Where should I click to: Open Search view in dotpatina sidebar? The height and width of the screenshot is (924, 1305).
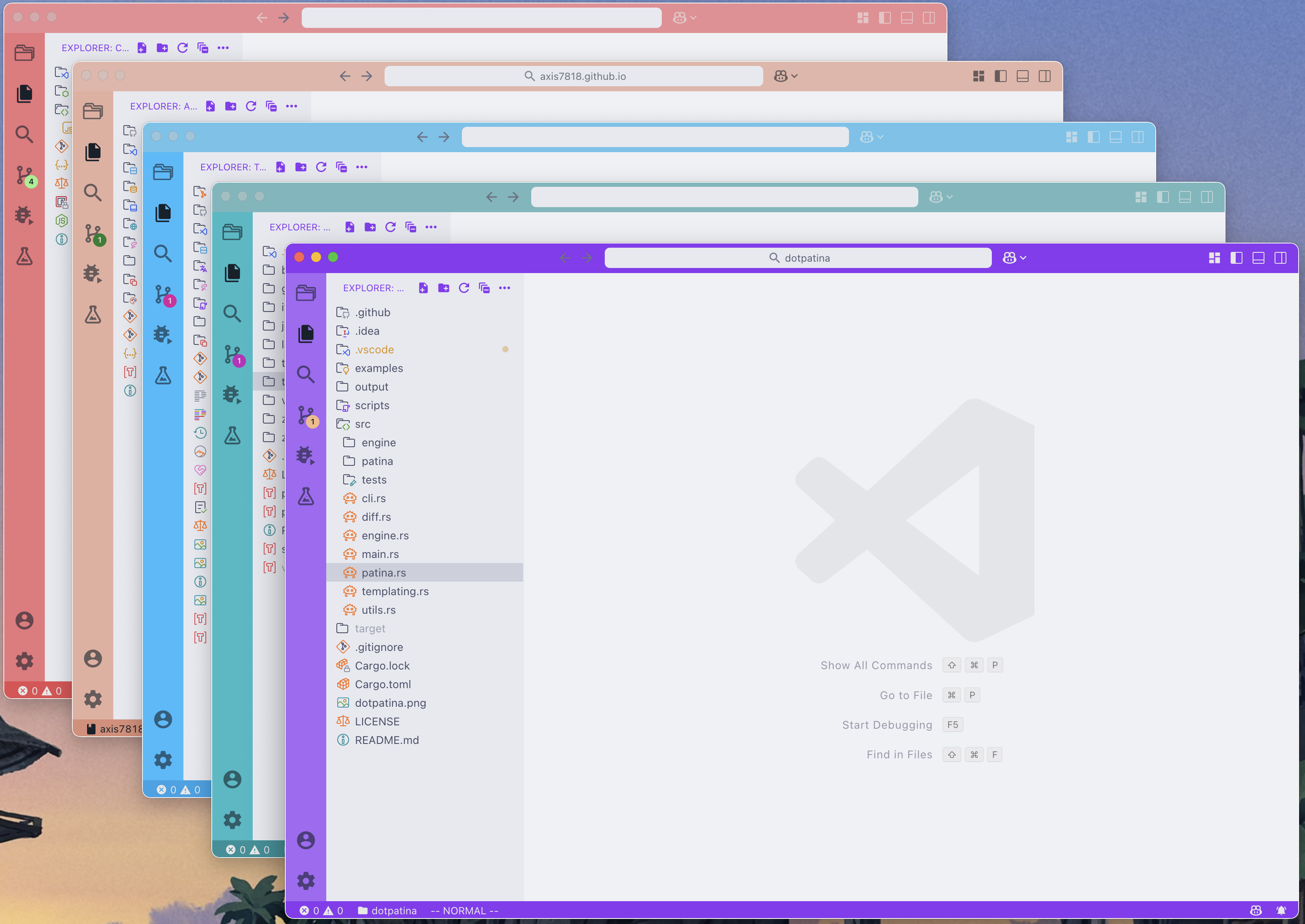[306, 375]
